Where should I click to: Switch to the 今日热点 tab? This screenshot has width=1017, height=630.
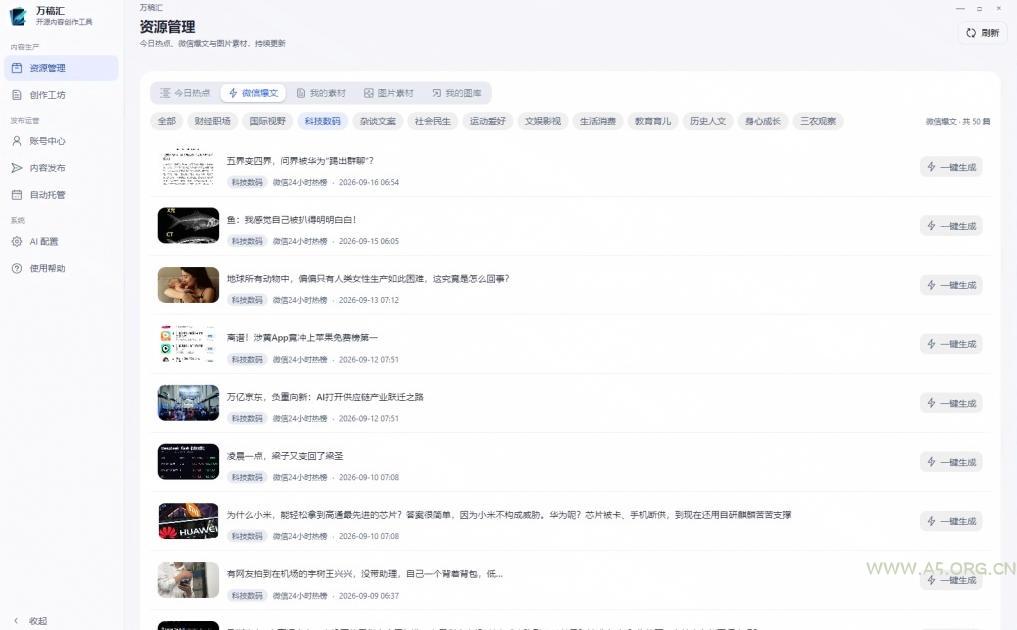point(185,93)
